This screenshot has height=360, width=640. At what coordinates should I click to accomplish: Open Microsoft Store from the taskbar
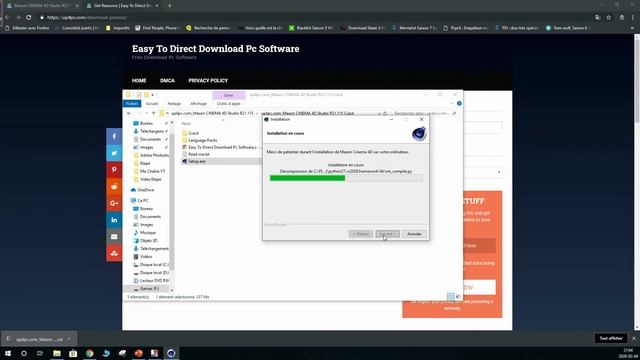pos(73,353)
